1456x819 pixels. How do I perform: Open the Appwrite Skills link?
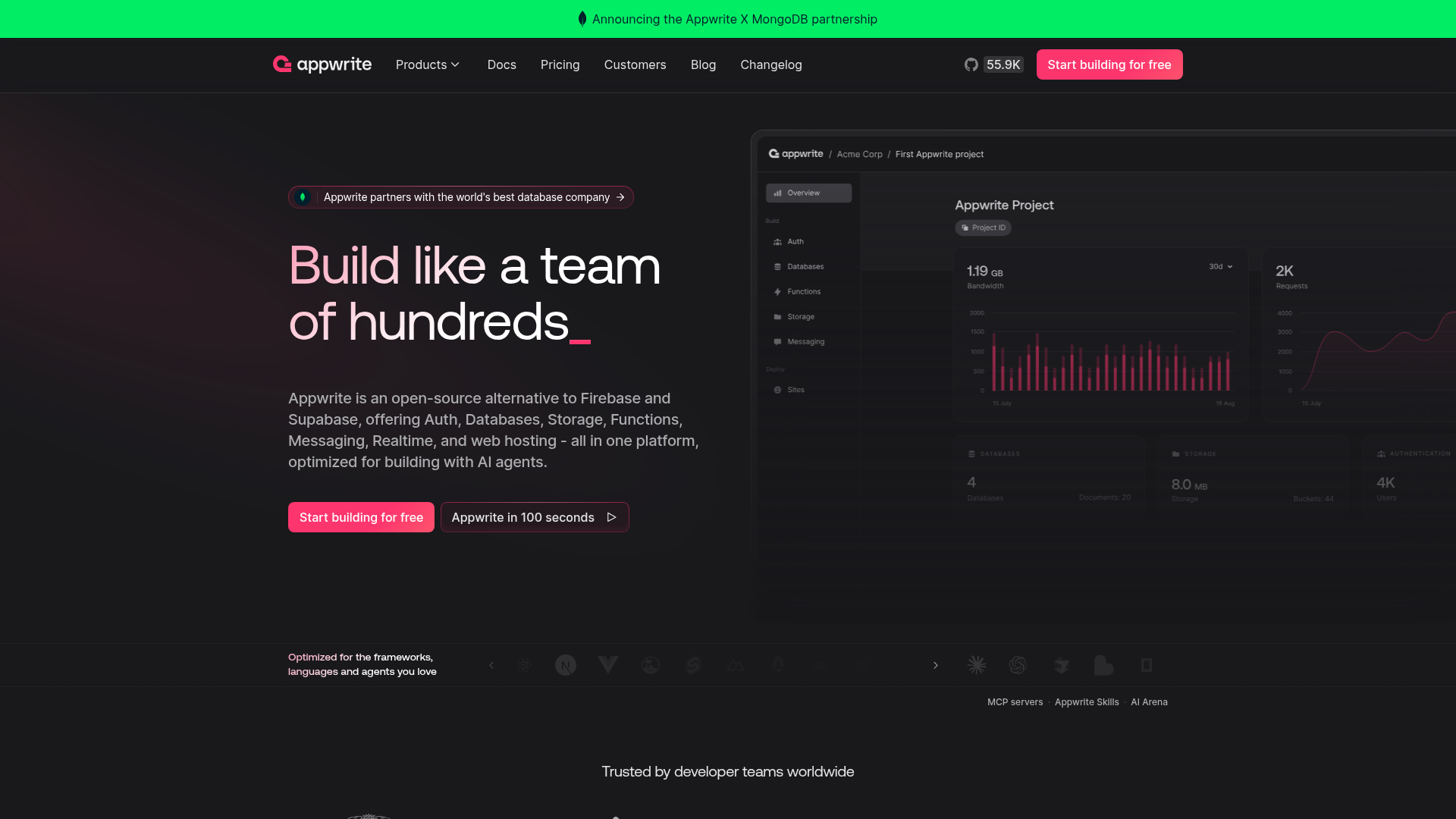click(1087, 702)
